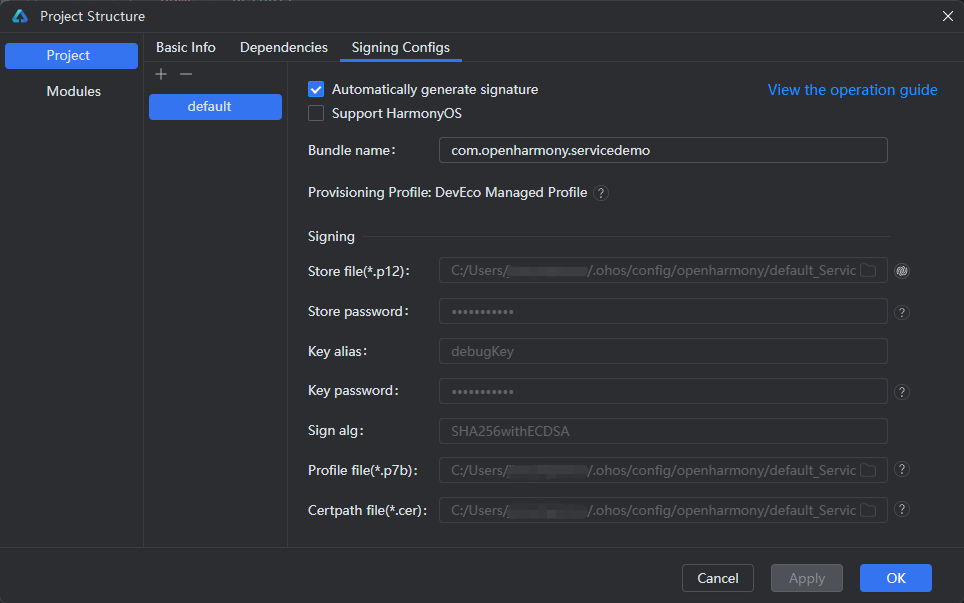
Task: Click the Provisioning Profile: DevEco Managed Profile text
Action: click(448, 192)
